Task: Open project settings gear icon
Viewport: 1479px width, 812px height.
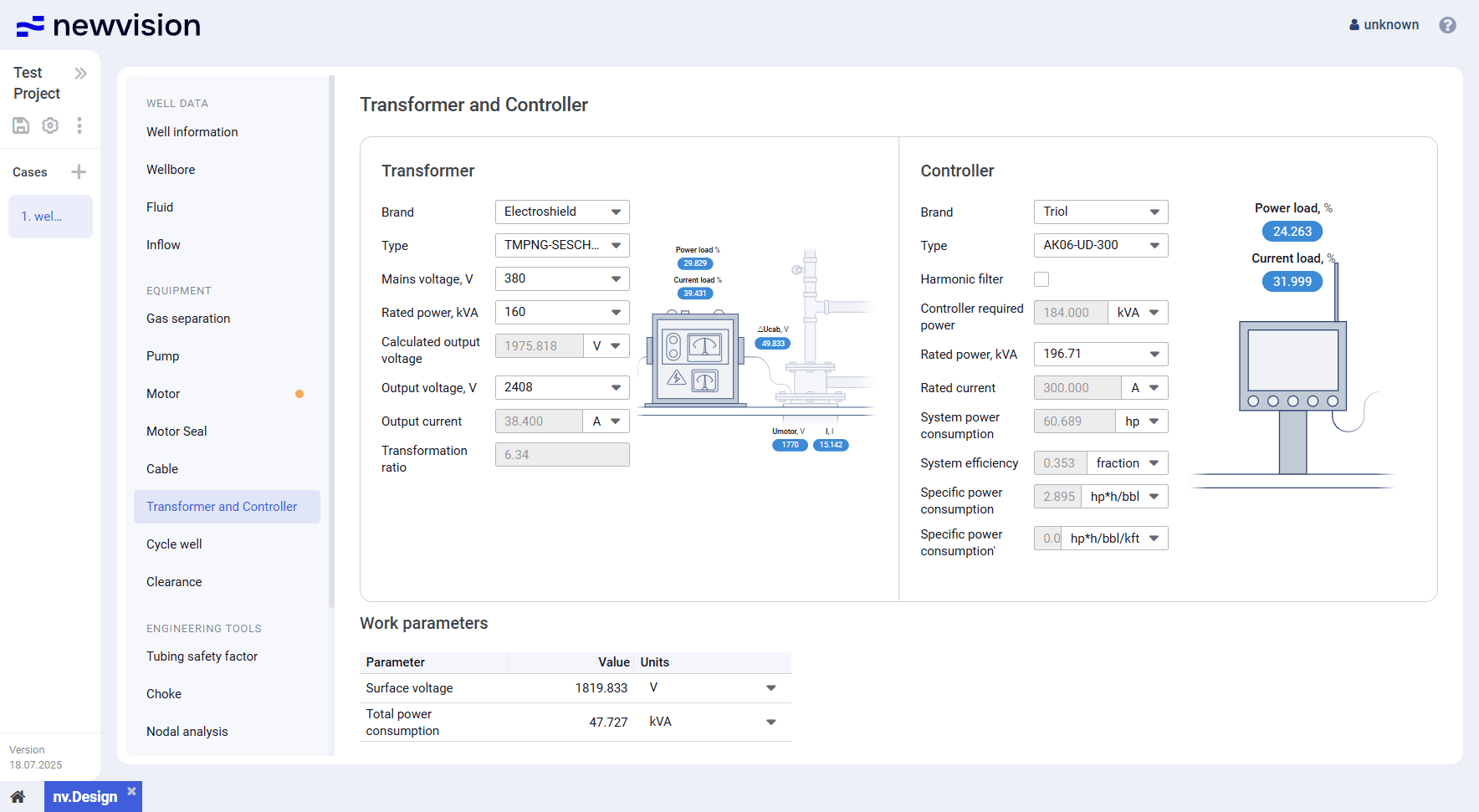Action: (50, 125)
